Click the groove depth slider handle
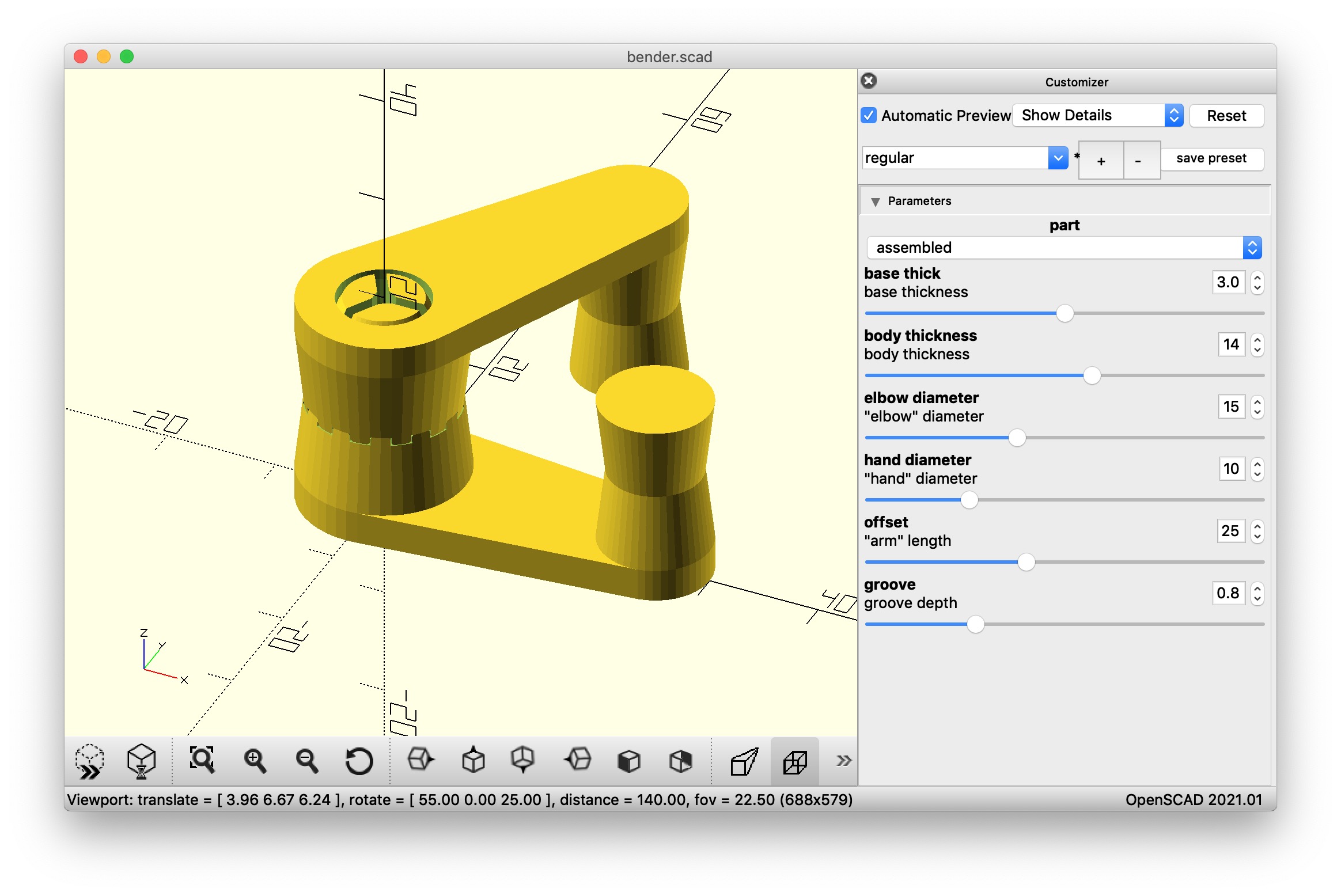 coord(975,624)
